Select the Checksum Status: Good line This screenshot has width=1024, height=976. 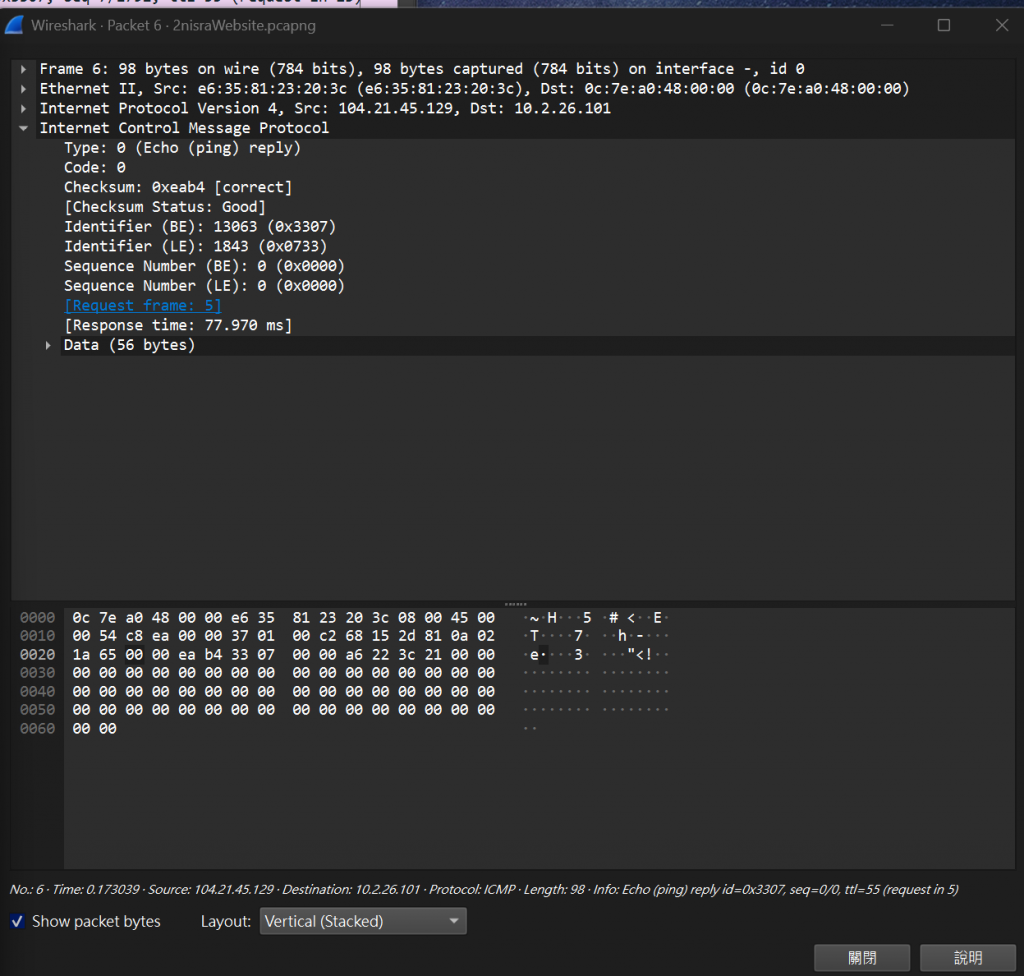(x=165, y=206)
